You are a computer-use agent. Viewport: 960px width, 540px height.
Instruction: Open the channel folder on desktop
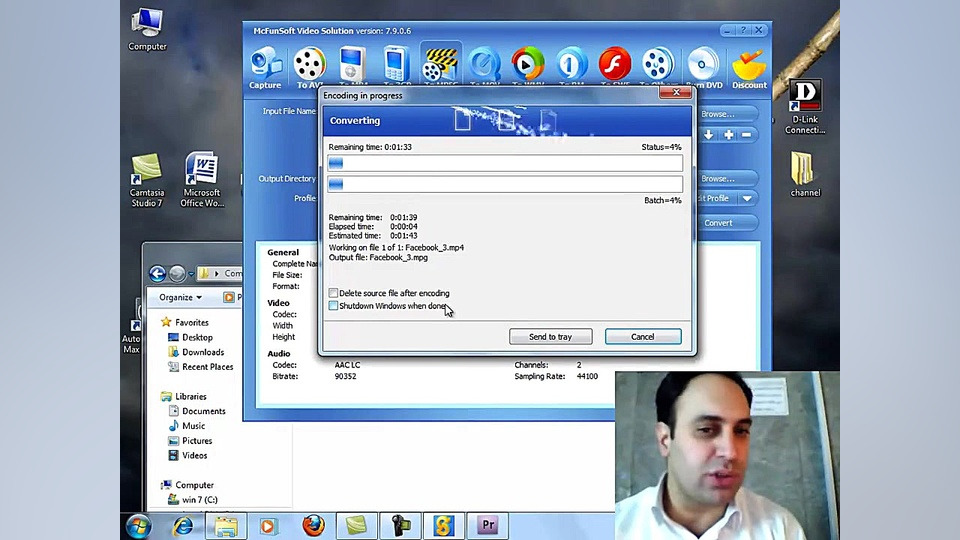(804, 174)
